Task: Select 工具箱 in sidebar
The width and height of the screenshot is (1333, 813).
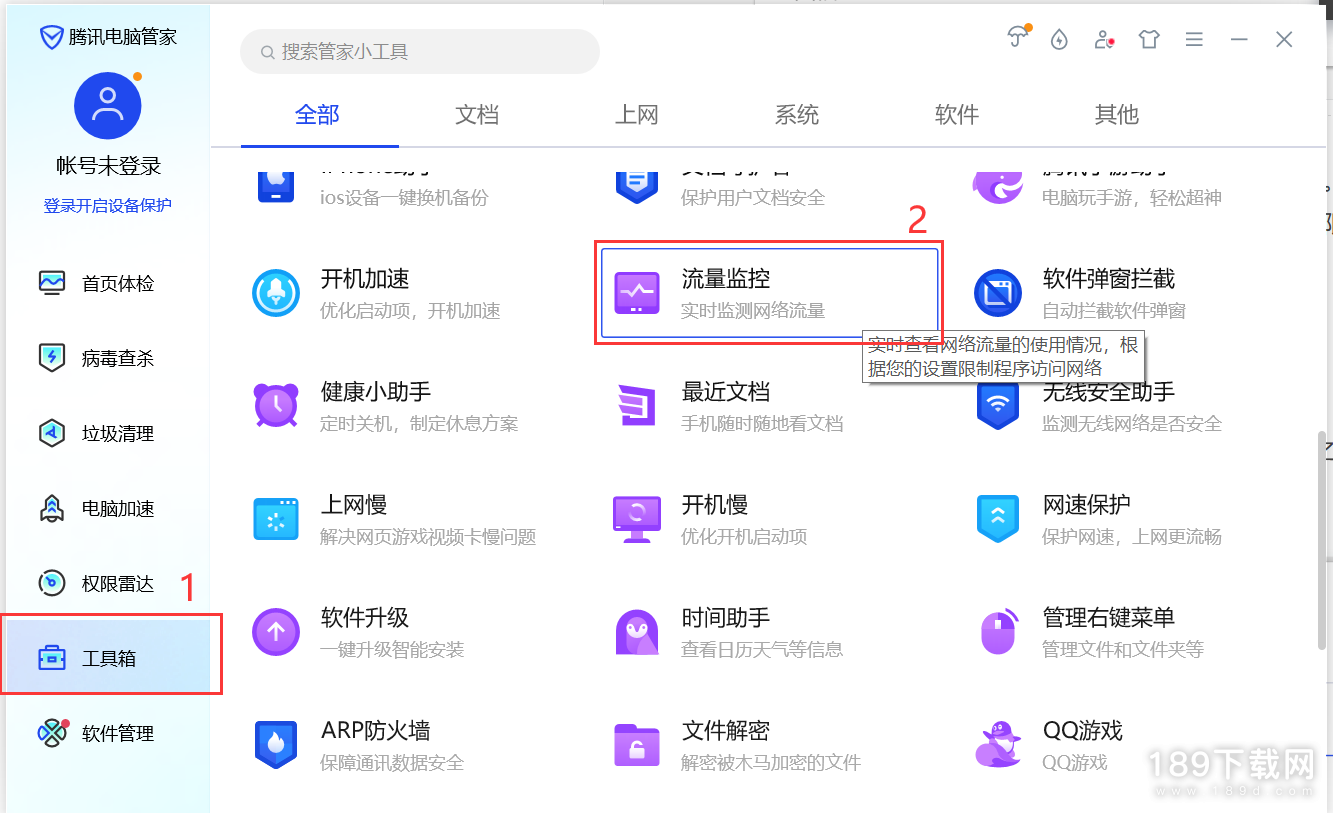Action: (109, 657)
